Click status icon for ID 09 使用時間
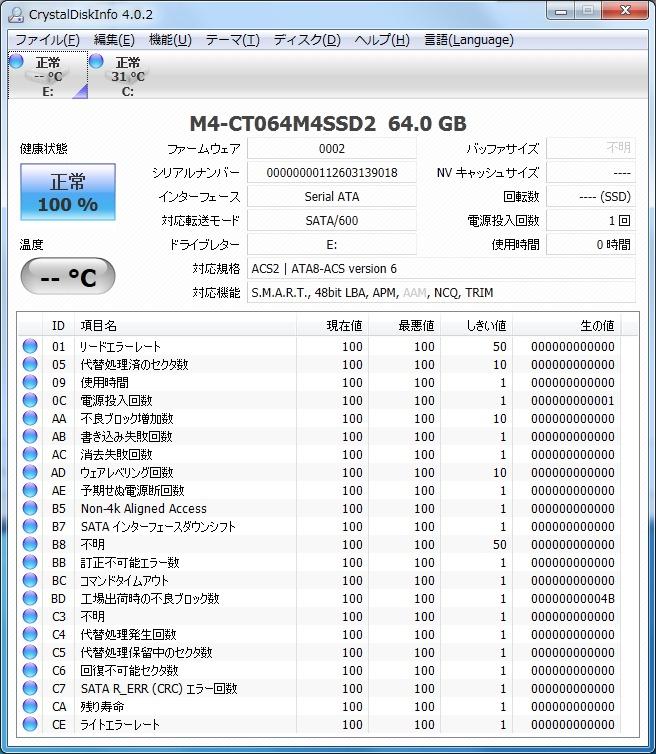This screenshot has width=656, height=754. click(30, 382)
